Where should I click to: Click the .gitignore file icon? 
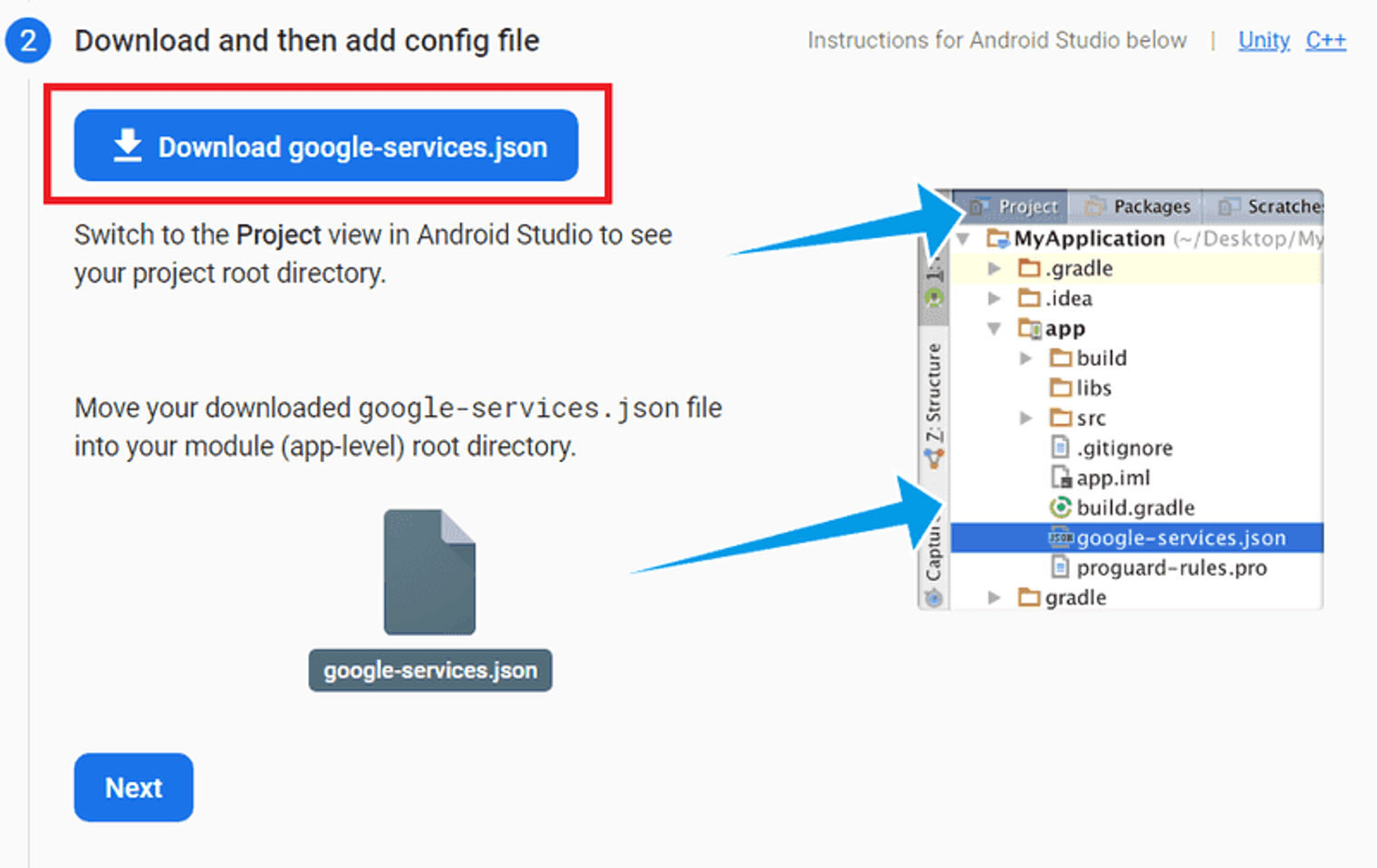[x=1060, y=447]
